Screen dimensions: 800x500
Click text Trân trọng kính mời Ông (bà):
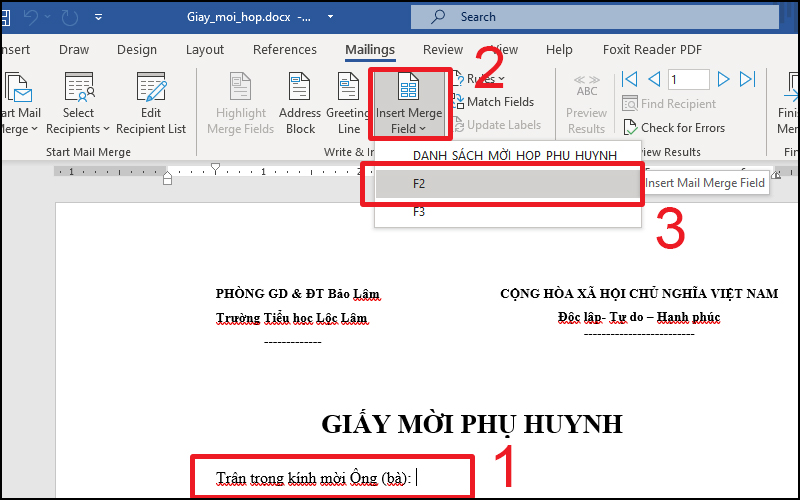pos(313,478)
